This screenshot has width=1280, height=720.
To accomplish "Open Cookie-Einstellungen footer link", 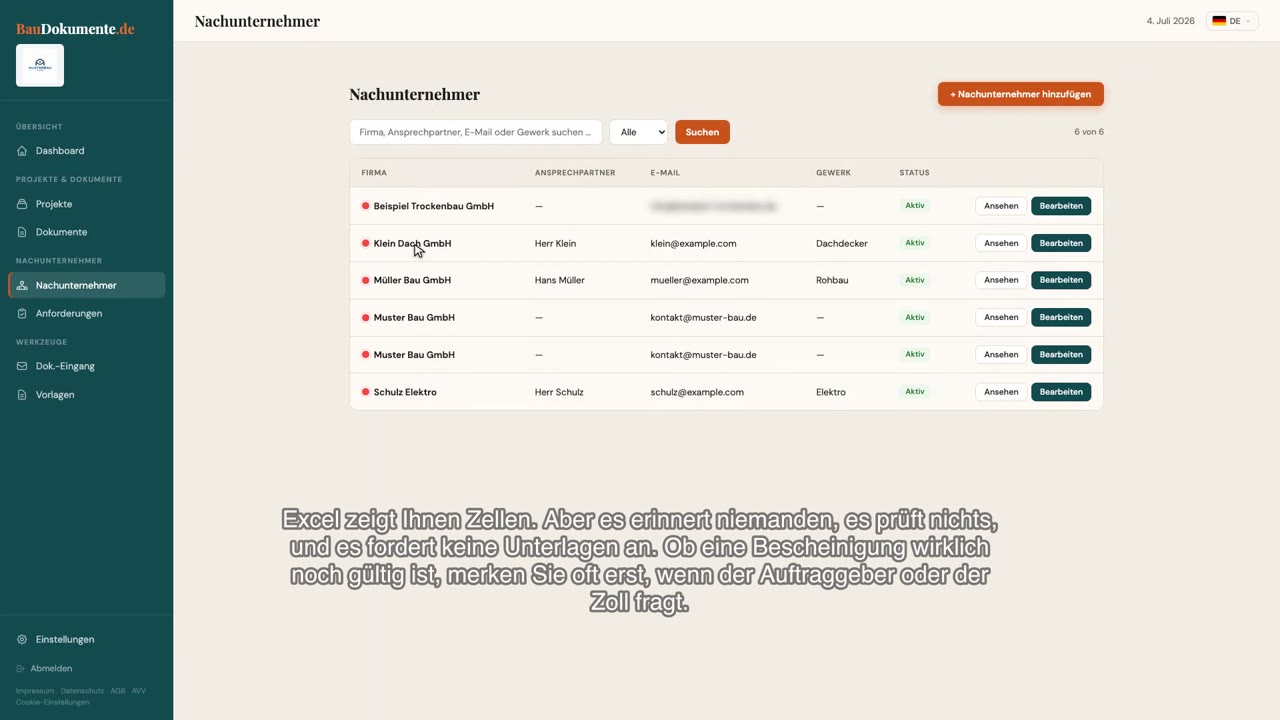I will 52,702.
